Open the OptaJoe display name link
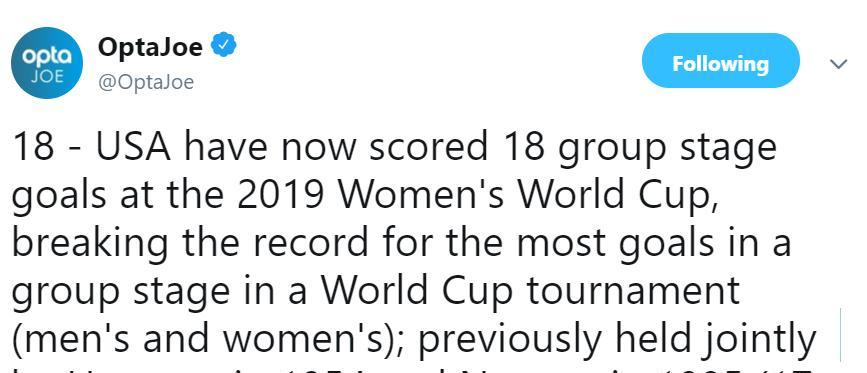 pyautogui.click(x=150, y=47)
